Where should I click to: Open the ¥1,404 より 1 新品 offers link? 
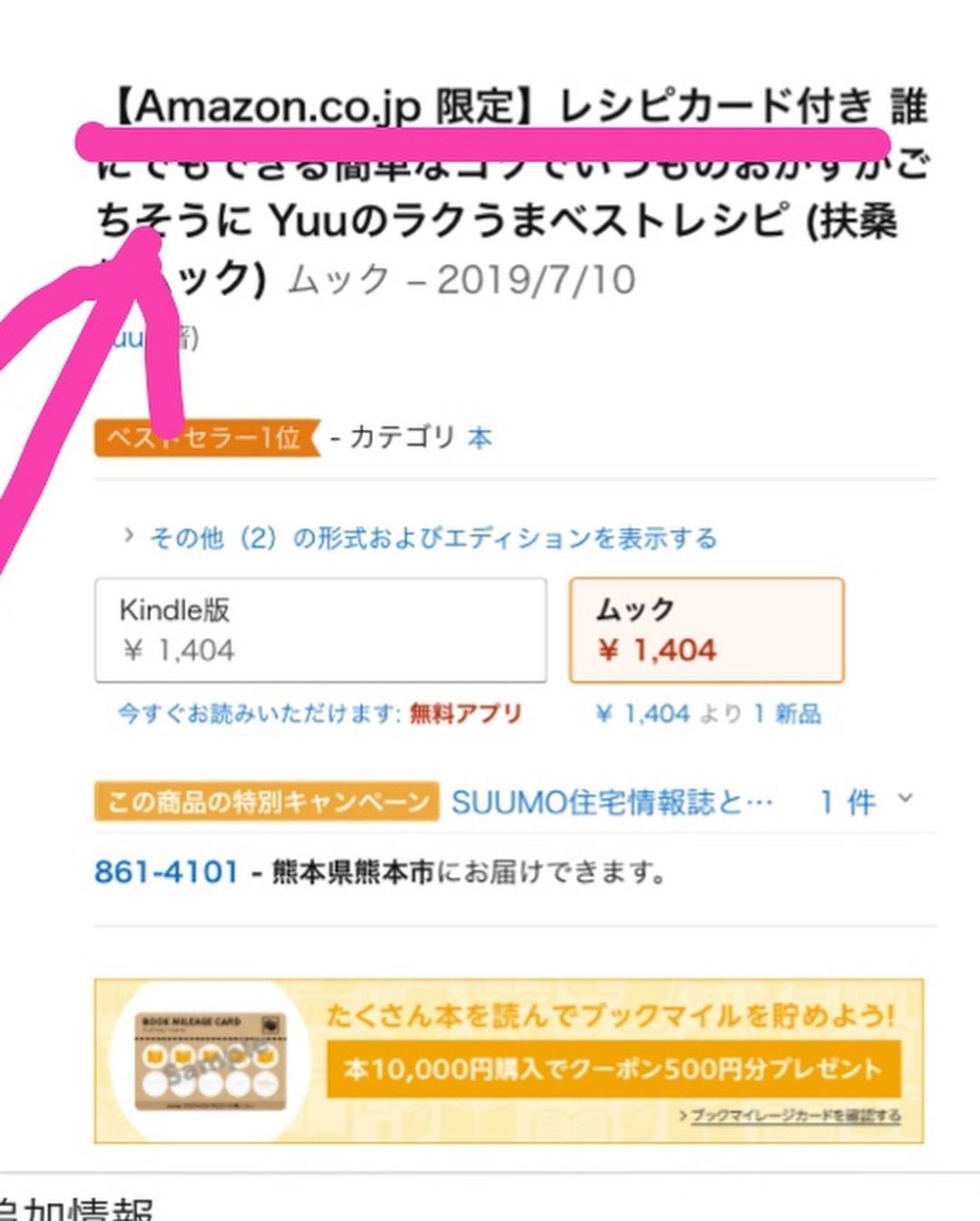pos(708,714)
